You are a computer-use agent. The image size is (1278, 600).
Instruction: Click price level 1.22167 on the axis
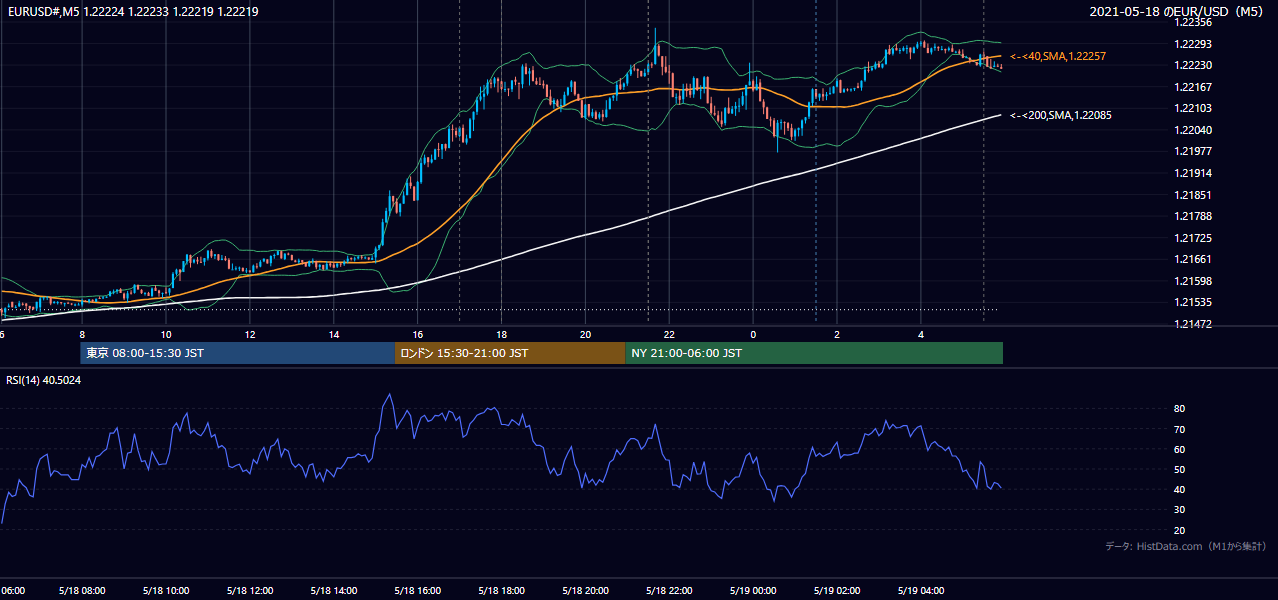(x=1193, y=87)
